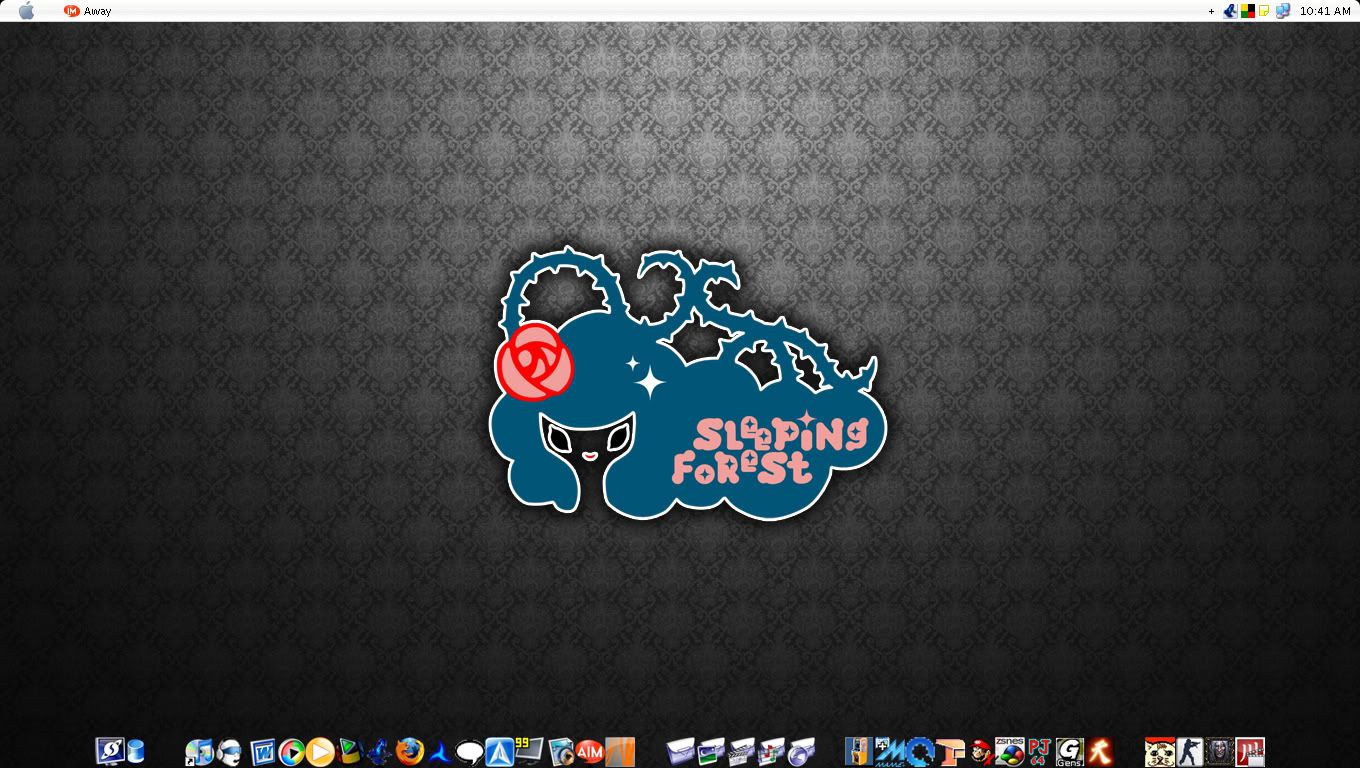Open the blue A-shaped arrow icon
Screen dimensions: 1360x768
click(x=439, y=751)
